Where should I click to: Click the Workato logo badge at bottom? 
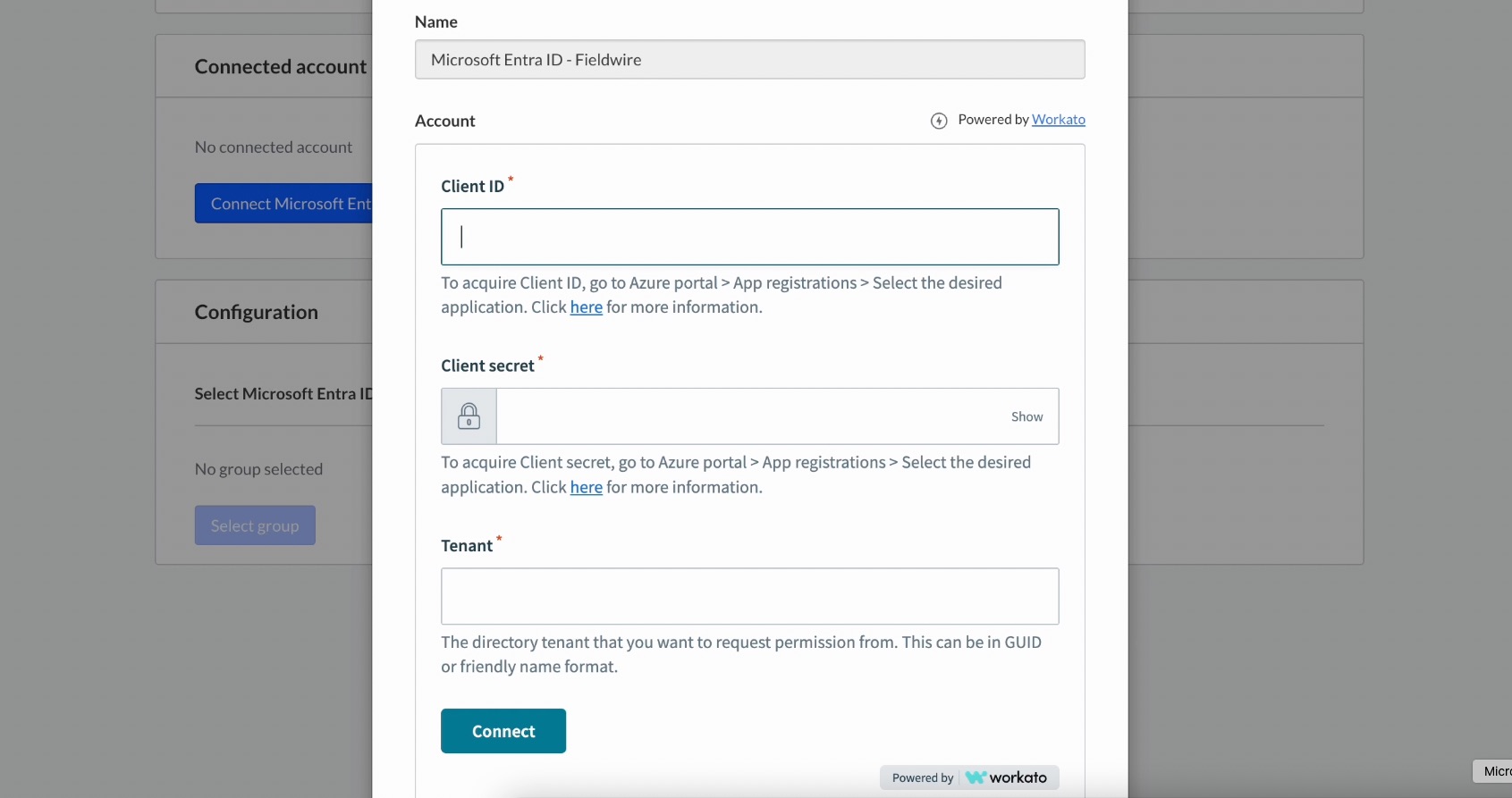(1006, 777)
